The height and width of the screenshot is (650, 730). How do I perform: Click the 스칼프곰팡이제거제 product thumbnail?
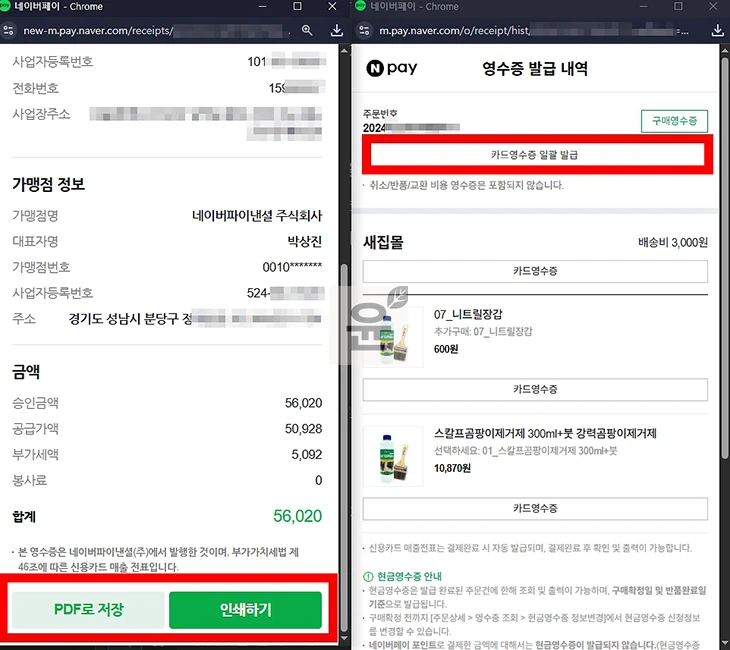coord(393,456)
